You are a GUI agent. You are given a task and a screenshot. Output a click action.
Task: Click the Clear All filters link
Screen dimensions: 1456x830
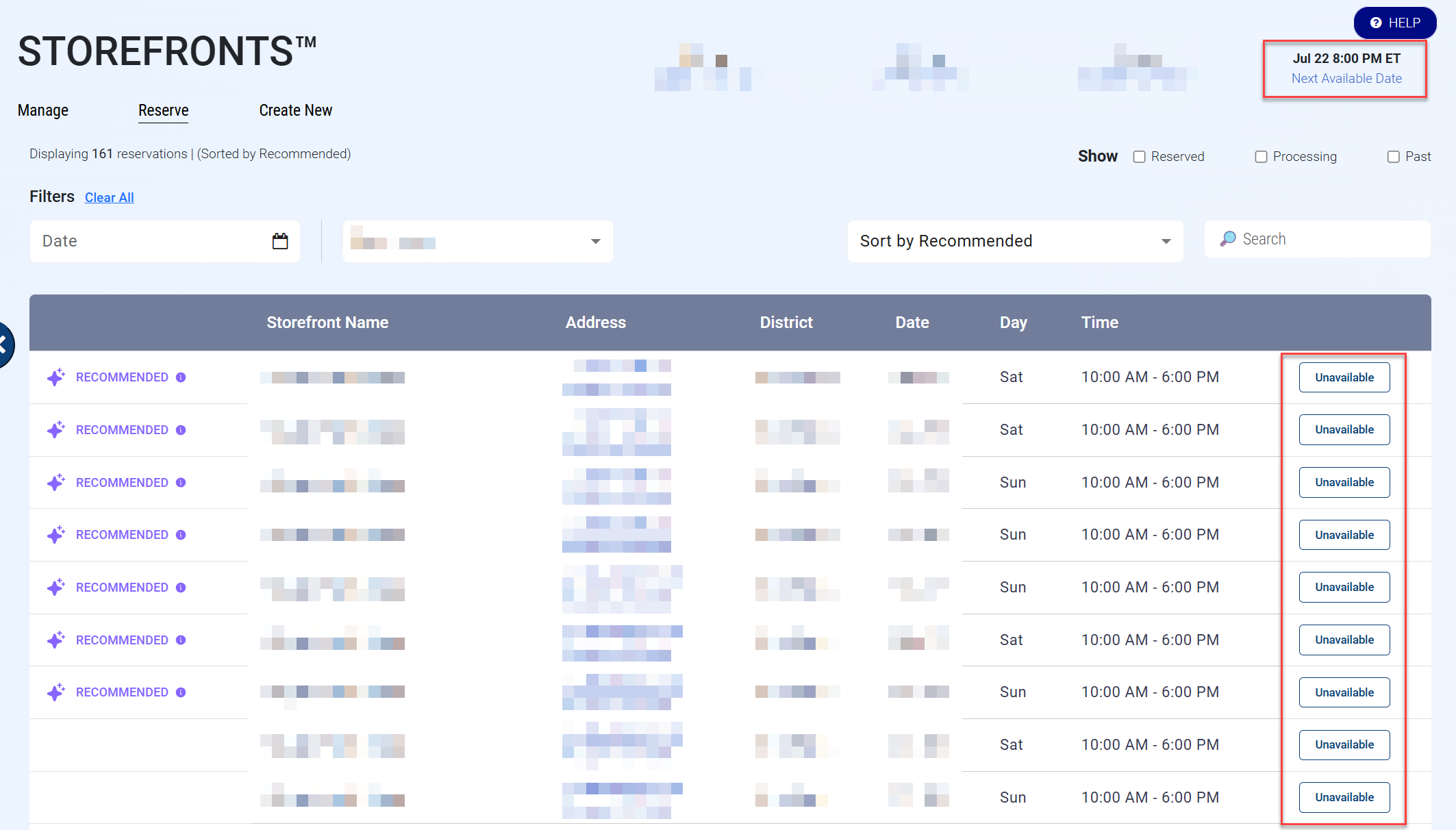tap(109, 197)
